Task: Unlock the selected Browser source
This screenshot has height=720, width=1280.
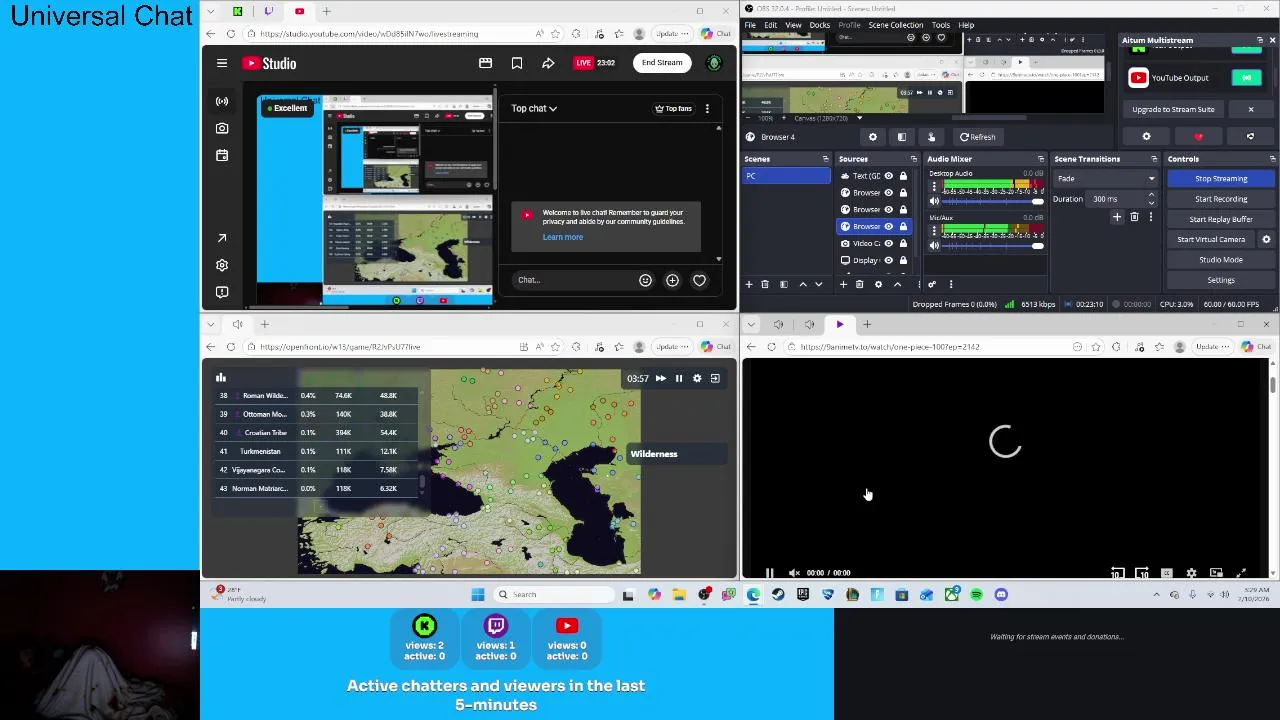Action: pos(903,226)
